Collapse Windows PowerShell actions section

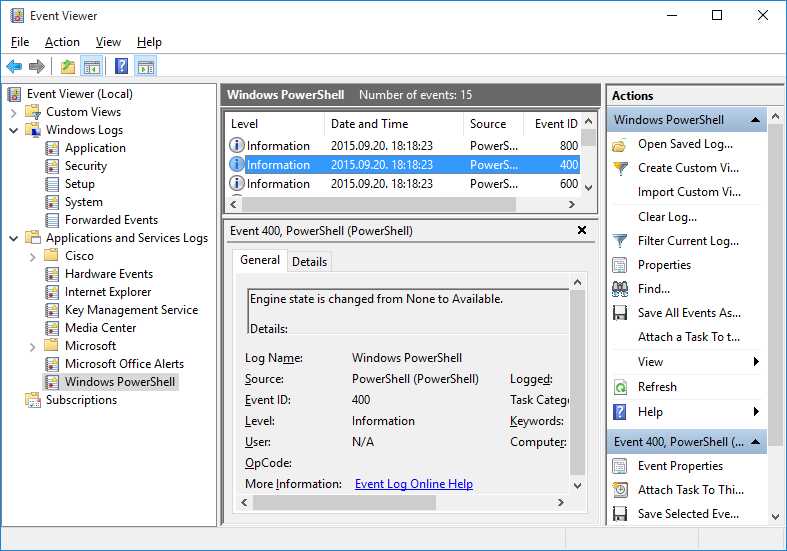click(x=755, y=120)
